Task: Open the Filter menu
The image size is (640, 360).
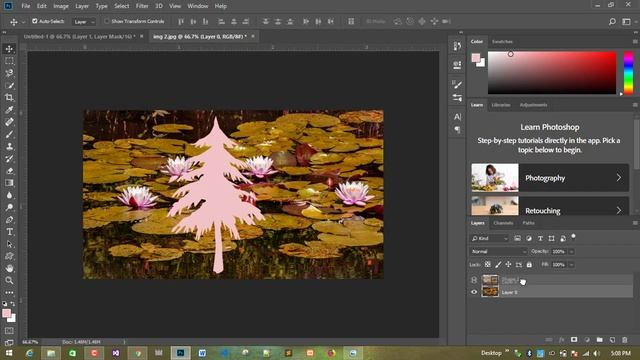Action: pyautogui.click(x=142, y=6)
